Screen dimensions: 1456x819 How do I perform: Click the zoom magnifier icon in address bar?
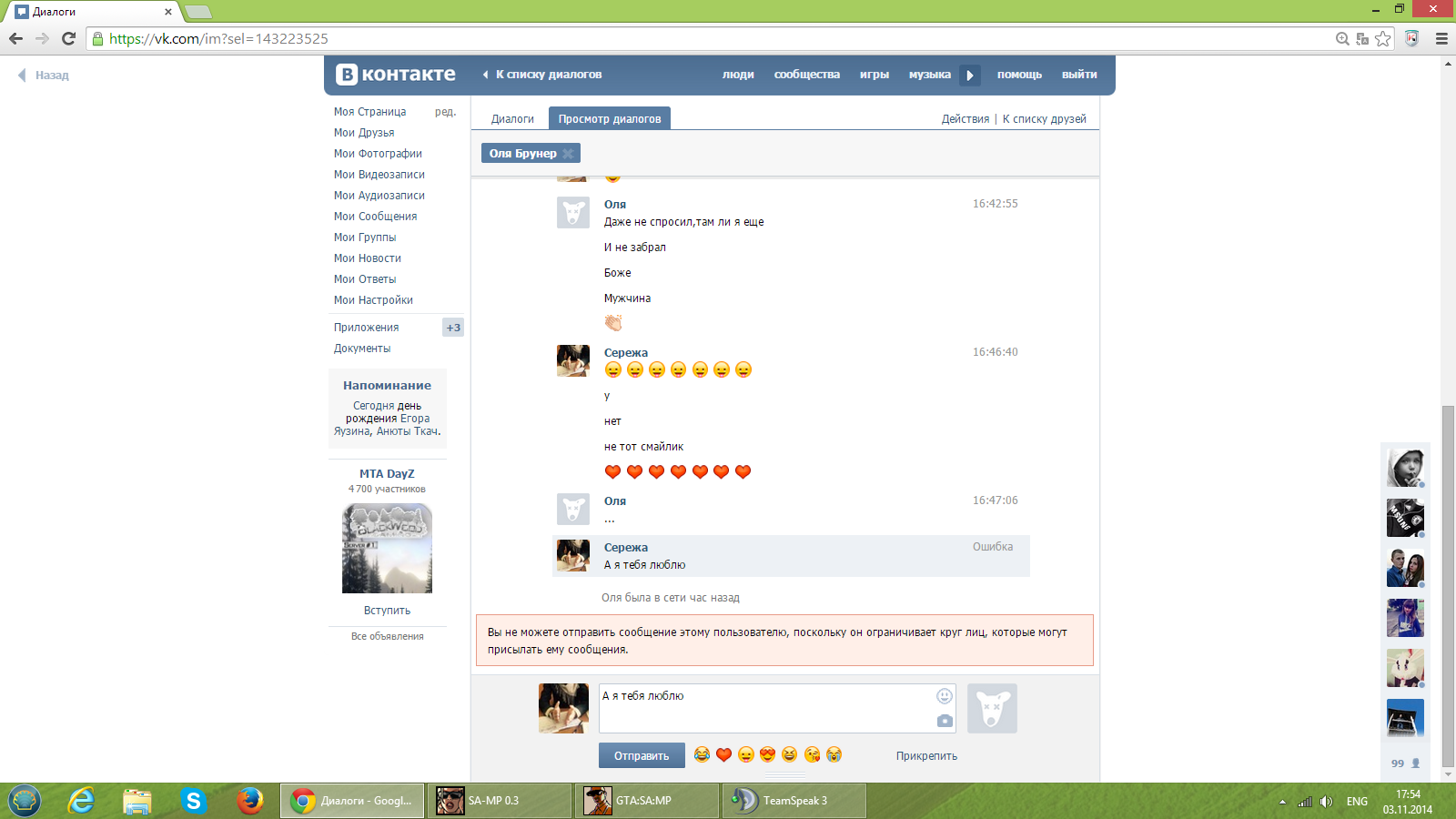coord(1342,38)
